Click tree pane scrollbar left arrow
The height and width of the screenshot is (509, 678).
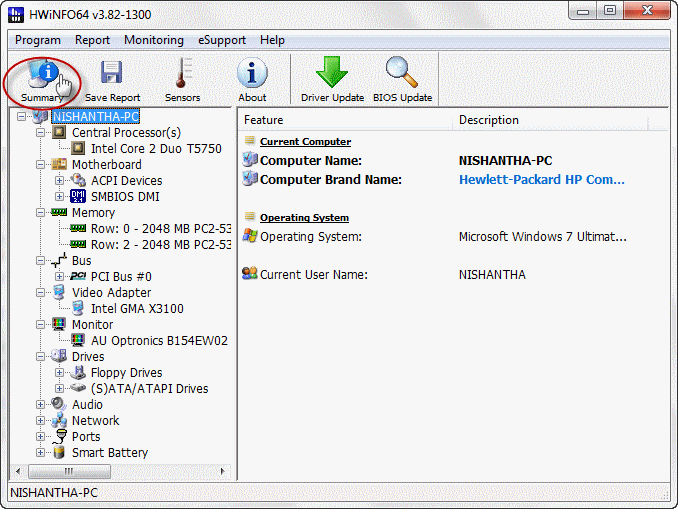tap(18, 471)
